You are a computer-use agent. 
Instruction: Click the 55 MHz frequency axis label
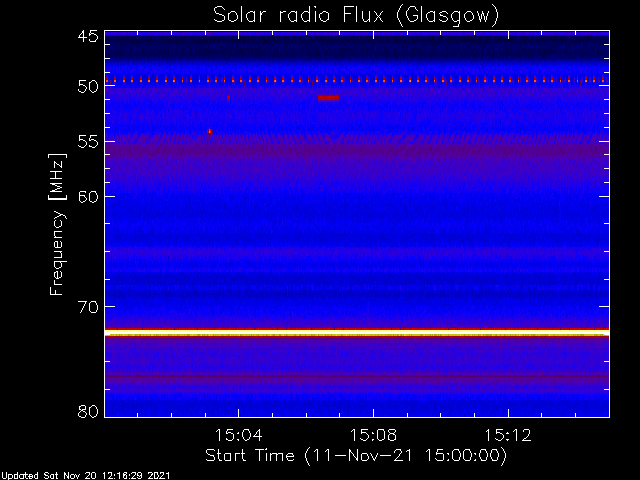coord(88,142)
